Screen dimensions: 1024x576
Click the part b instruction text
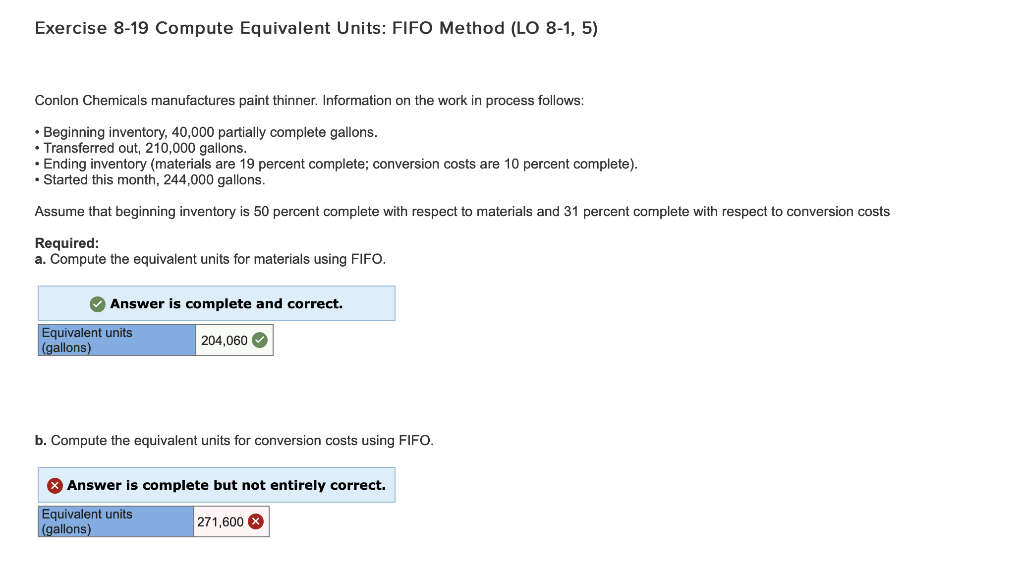(235, 440)
